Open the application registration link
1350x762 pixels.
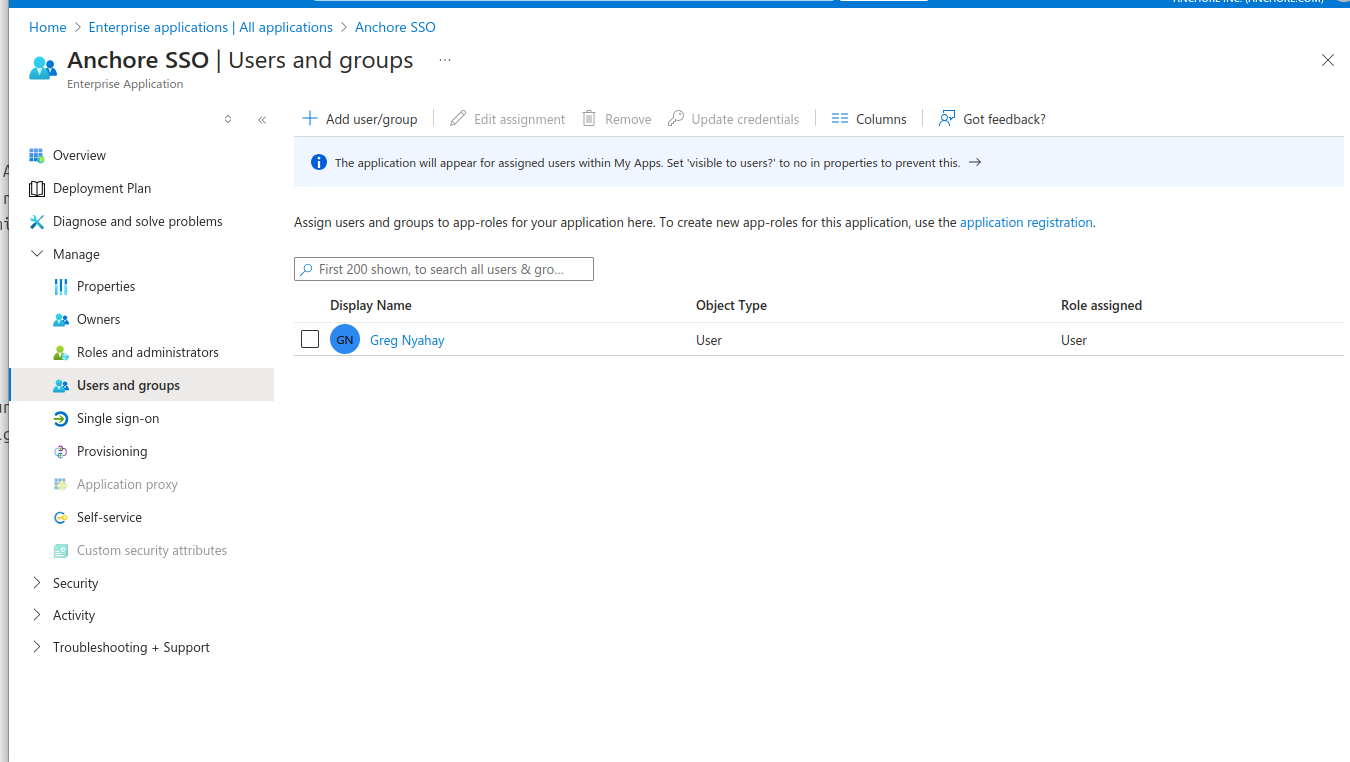point(1026,222)
